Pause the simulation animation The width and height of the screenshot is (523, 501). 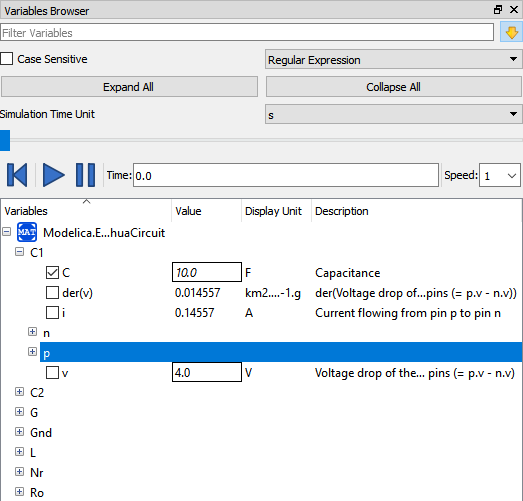[85, 175]
